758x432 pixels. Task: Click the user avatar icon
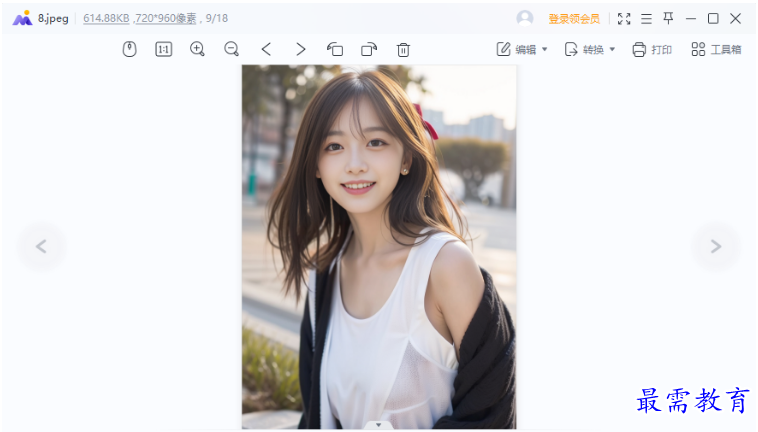click(x=525, y=18)
